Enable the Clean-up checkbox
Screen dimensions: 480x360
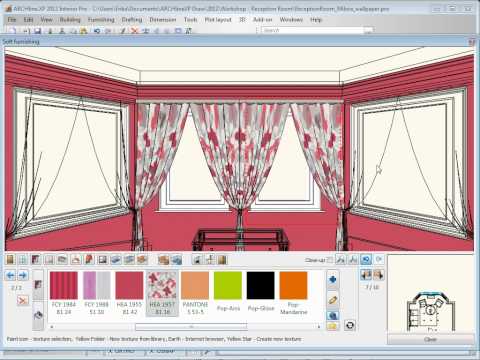tap(329, 260)
